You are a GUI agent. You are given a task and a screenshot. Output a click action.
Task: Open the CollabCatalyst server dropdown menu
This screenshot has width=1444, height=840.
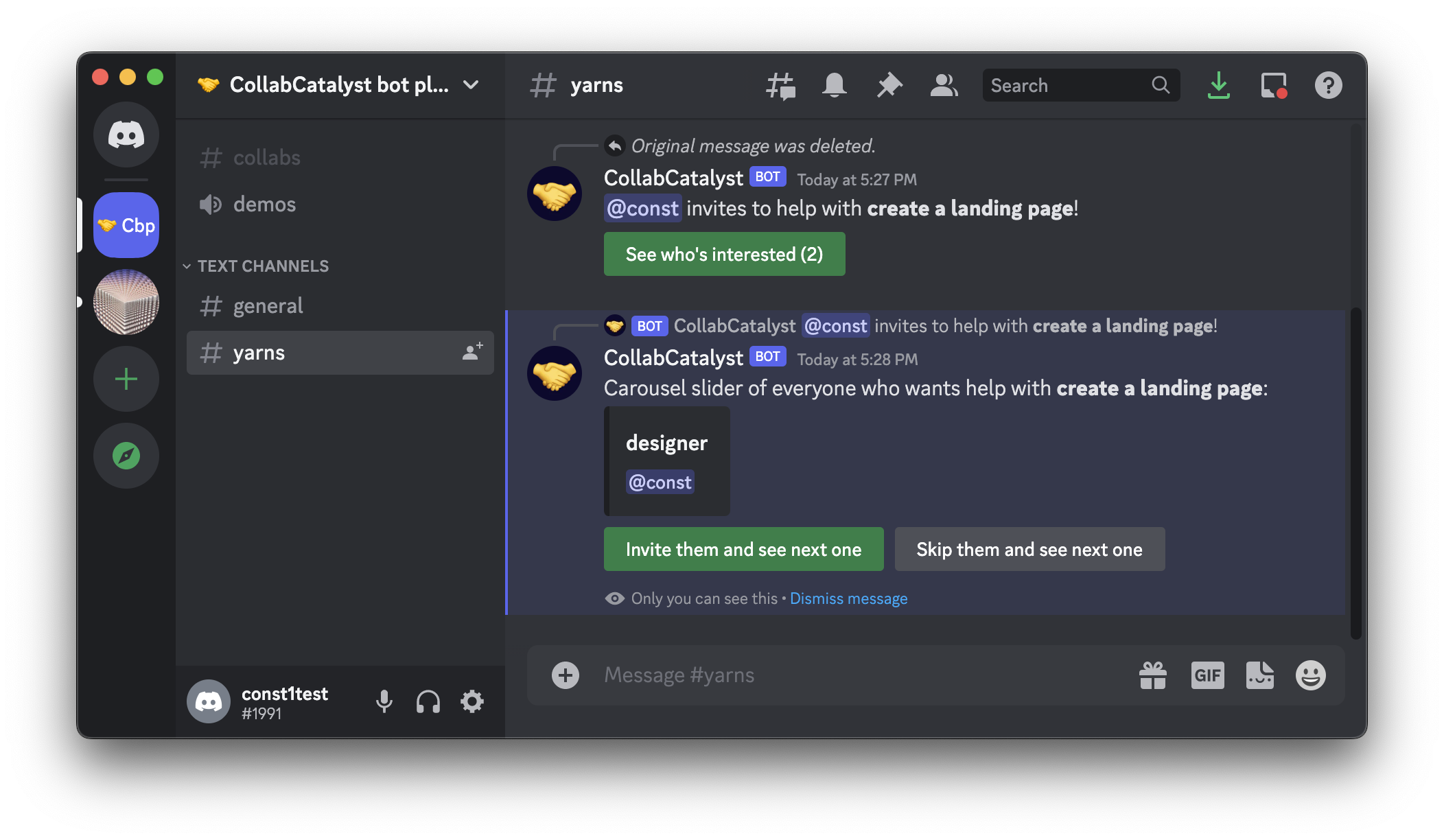pyautogui.click(x=471, y=85)
